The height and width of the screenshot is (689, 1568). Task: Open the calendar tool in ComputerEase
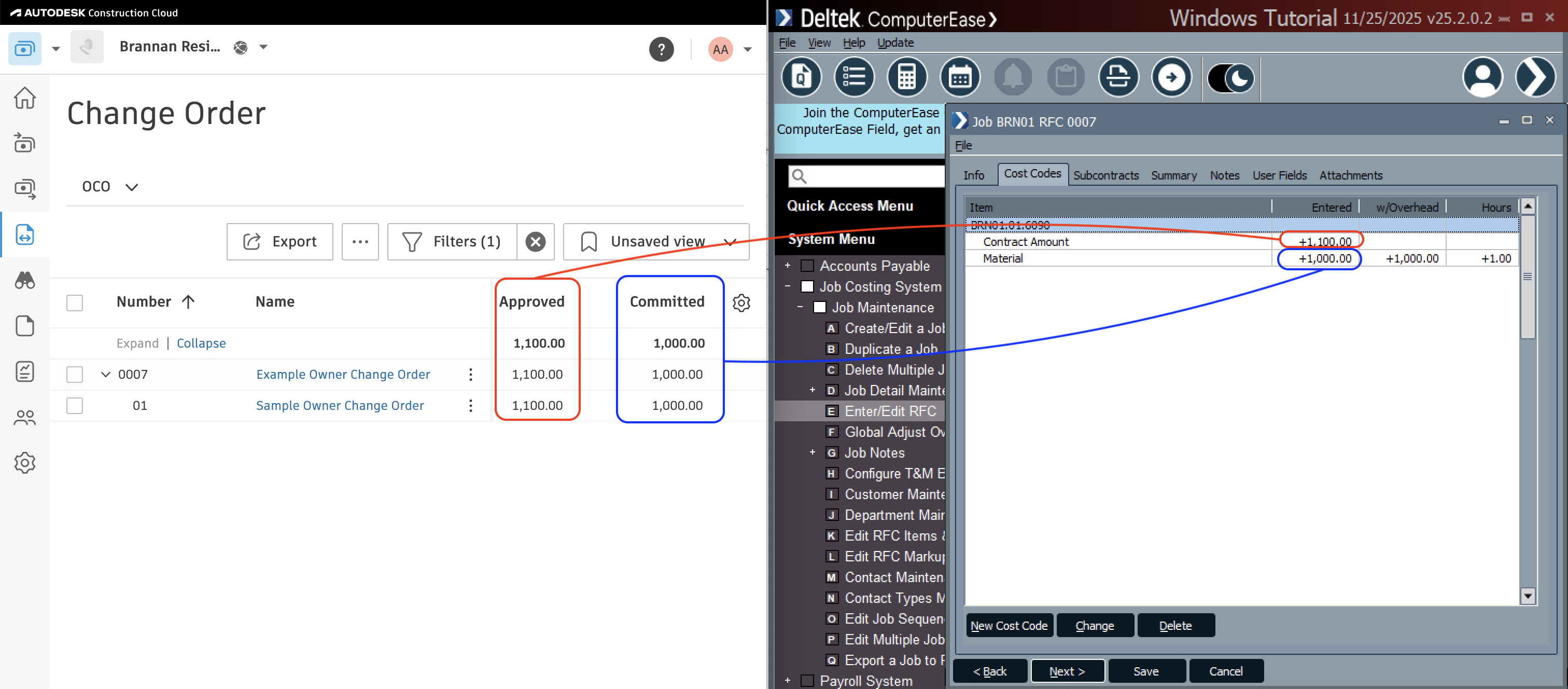pyautogui.click(x=960, y=77)
